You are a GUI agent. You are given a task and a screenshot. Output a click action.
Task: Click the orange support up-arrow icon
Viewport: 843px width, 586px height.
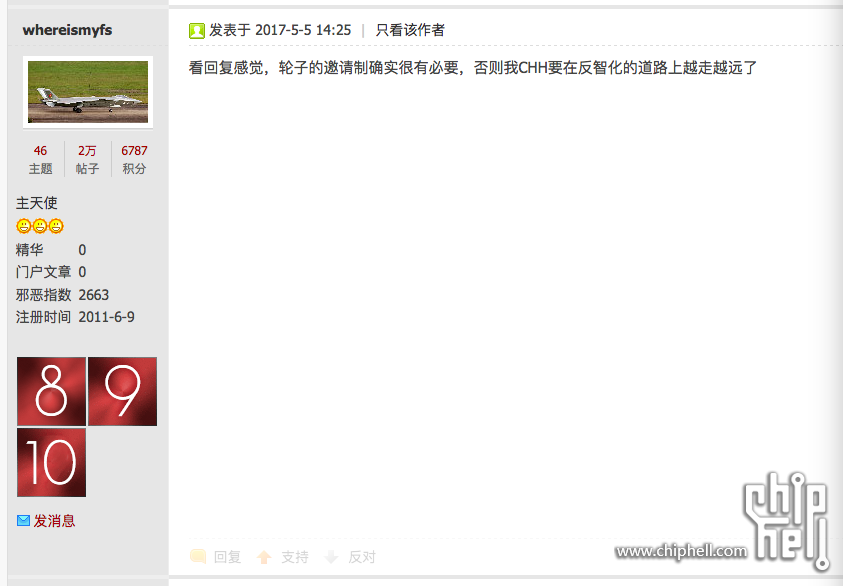(x=264, y=557)
